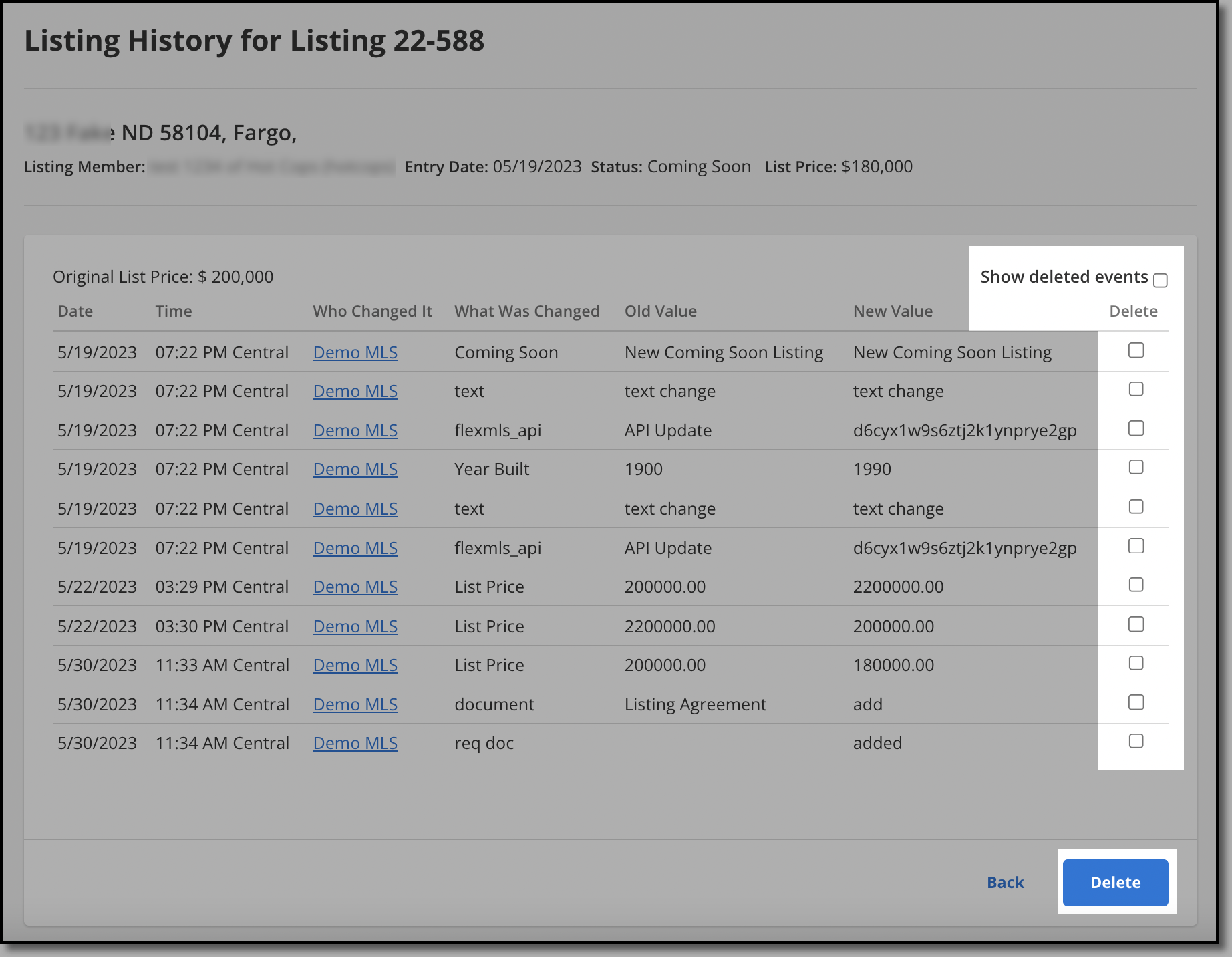Open Demo MLS link in Coming Soon row
The image size is (1232, 957).
[x=355, y=352]
